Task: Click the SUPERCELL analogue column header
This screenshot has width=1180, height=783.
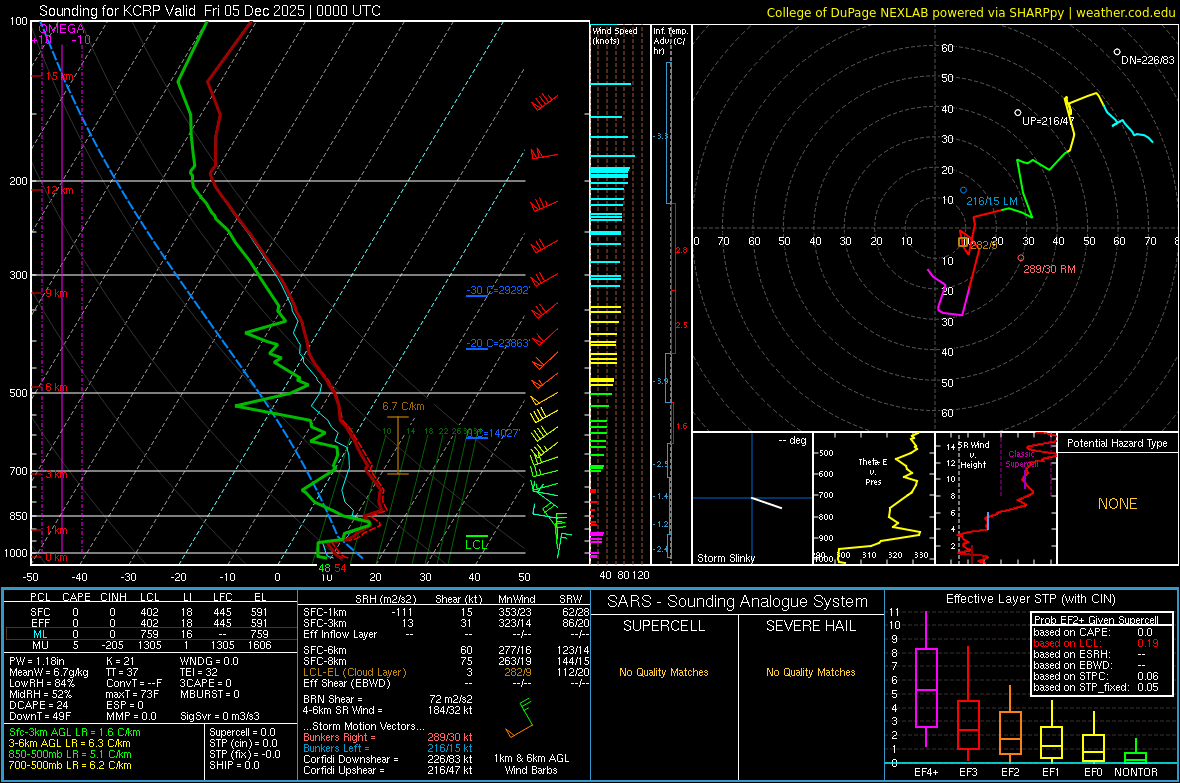Action: tap(664, 626)
